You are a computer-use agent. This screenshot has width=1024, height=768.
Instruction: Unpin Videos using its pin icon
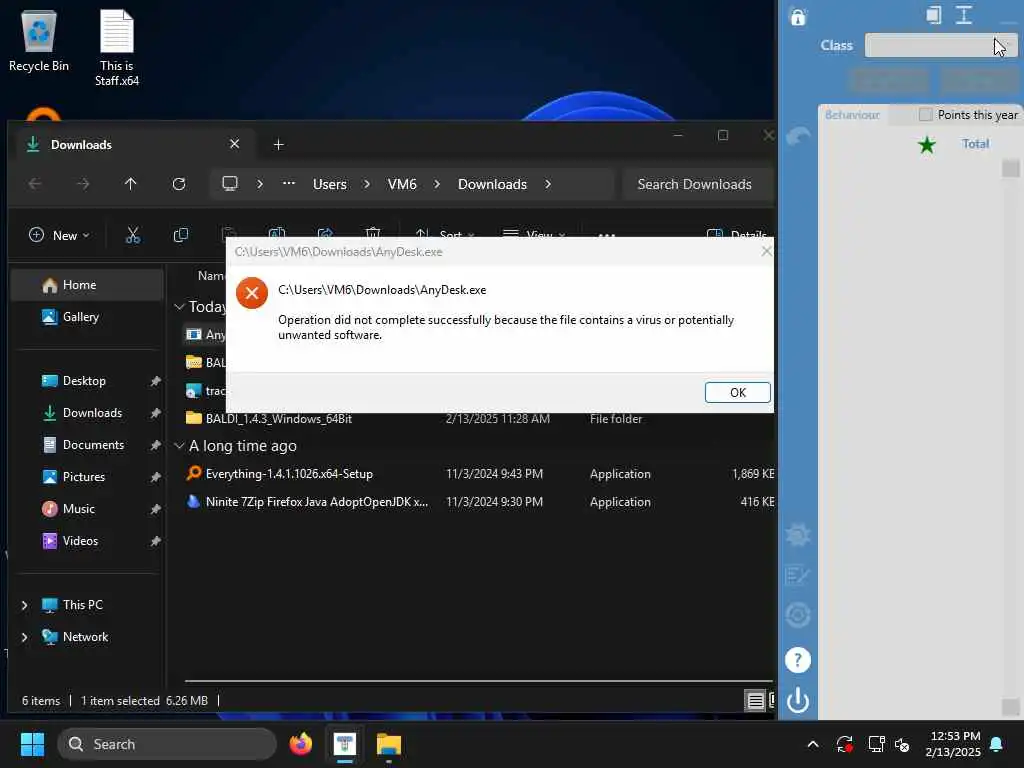[x=155, y=541]
